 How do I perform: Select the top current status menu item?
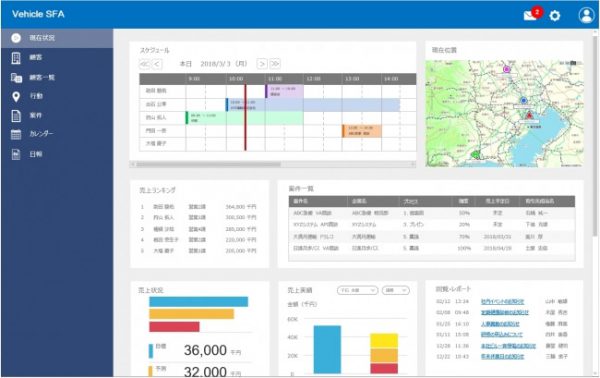(57, 38)
